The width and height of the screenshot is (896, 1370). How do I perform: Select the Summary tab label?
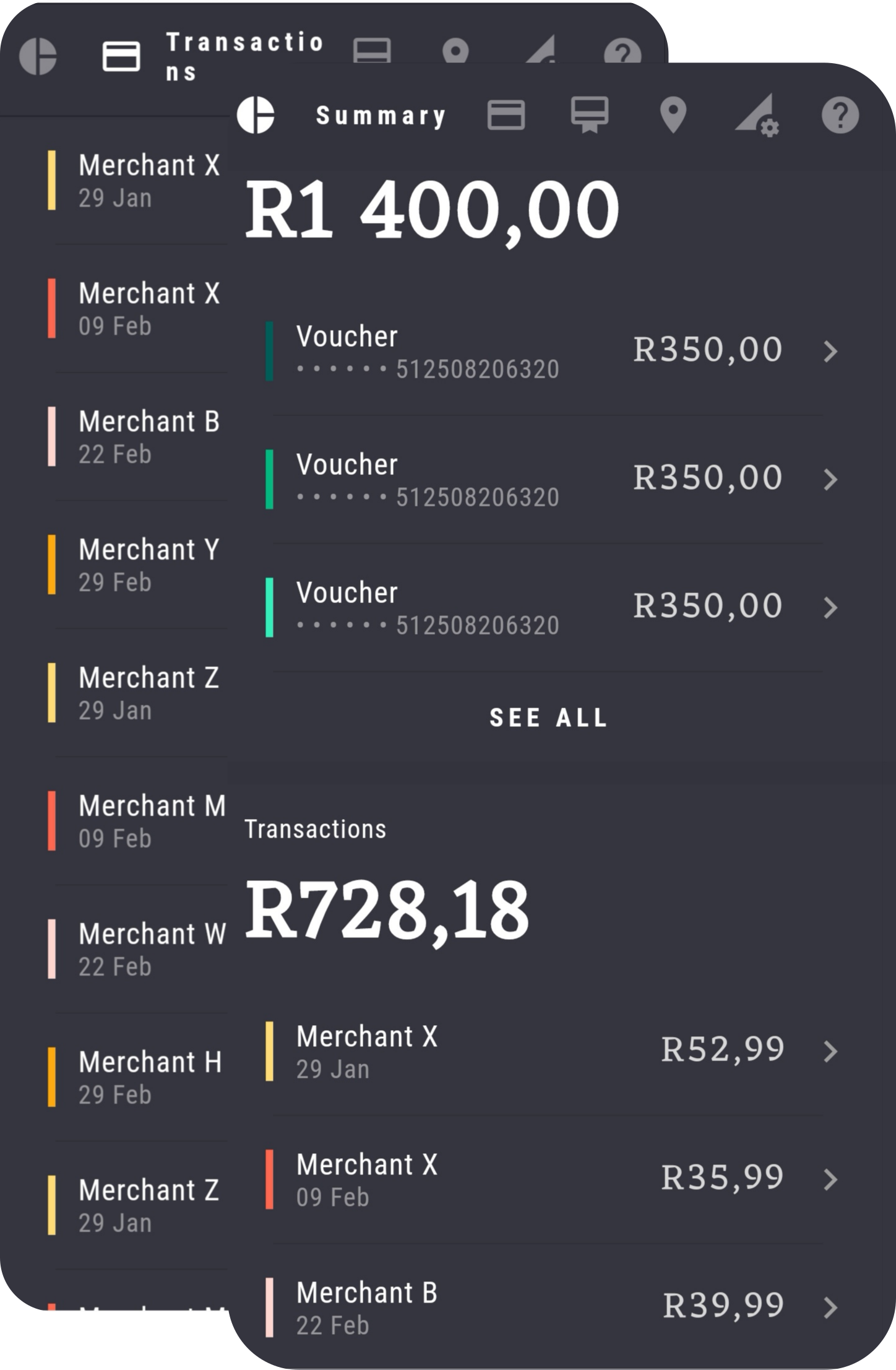[381, 116]
